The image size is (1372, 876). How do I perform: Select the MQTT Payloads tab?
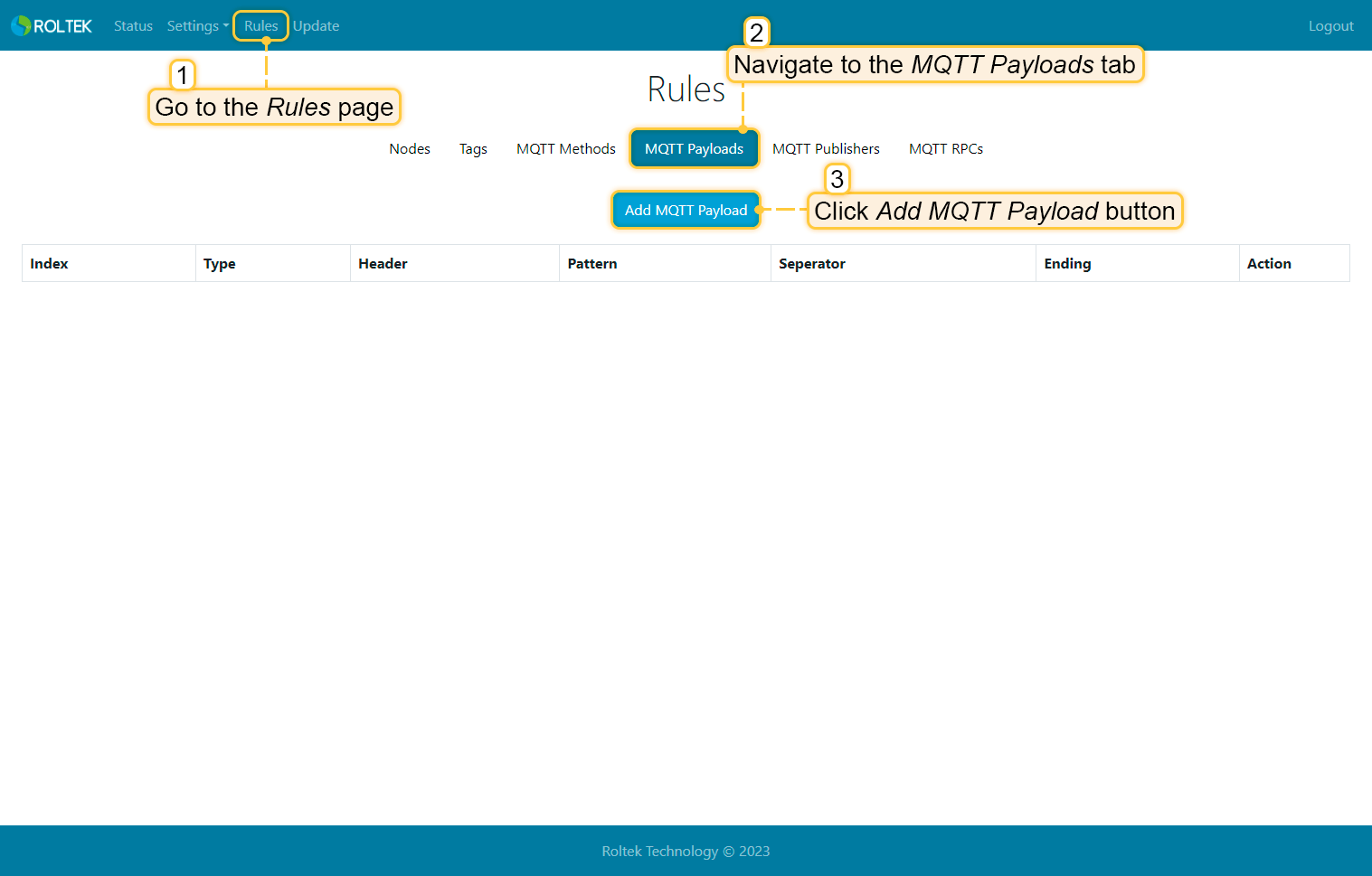tap(694, 149)
